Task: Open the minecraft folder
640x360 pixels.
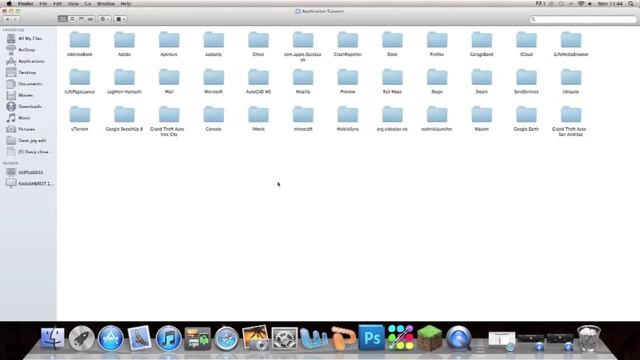Action: click(x=303, y=115)
